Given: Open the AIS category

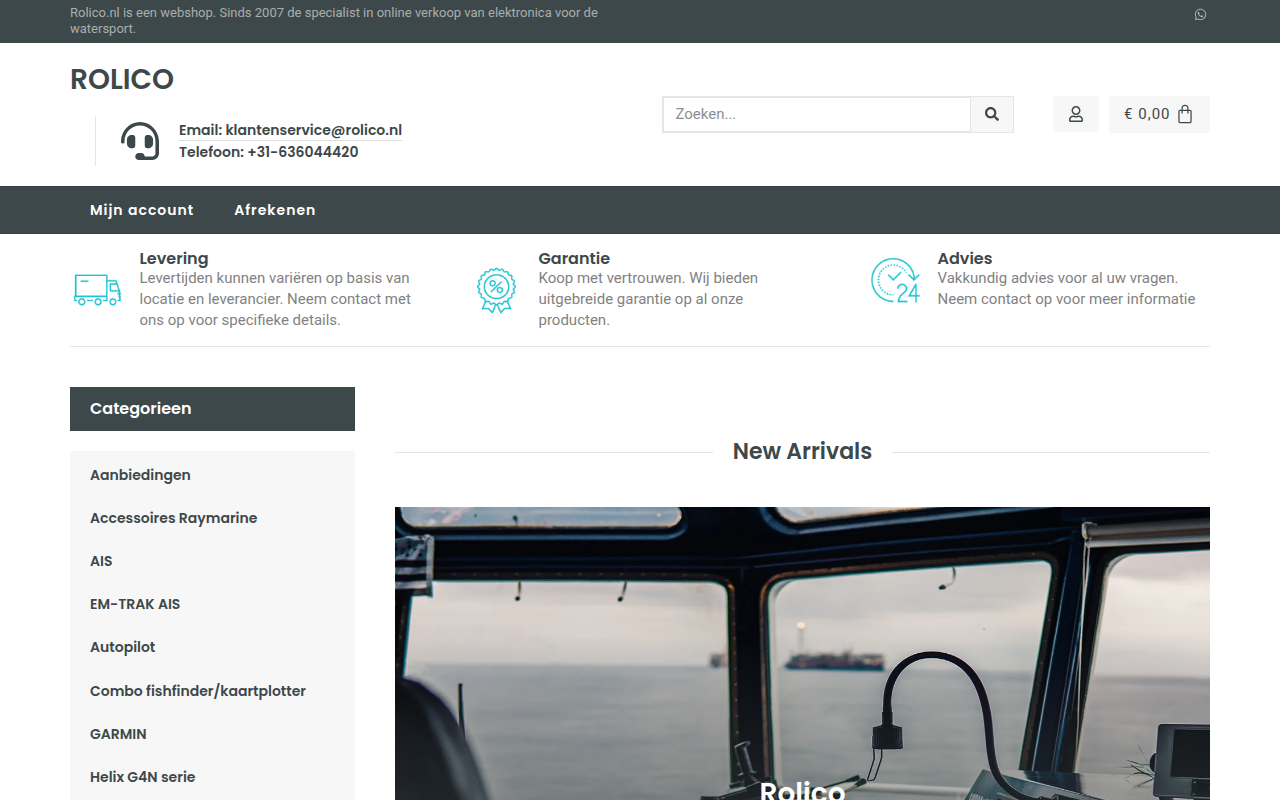Looking at the screenshot, I should [x=101, y=561].
